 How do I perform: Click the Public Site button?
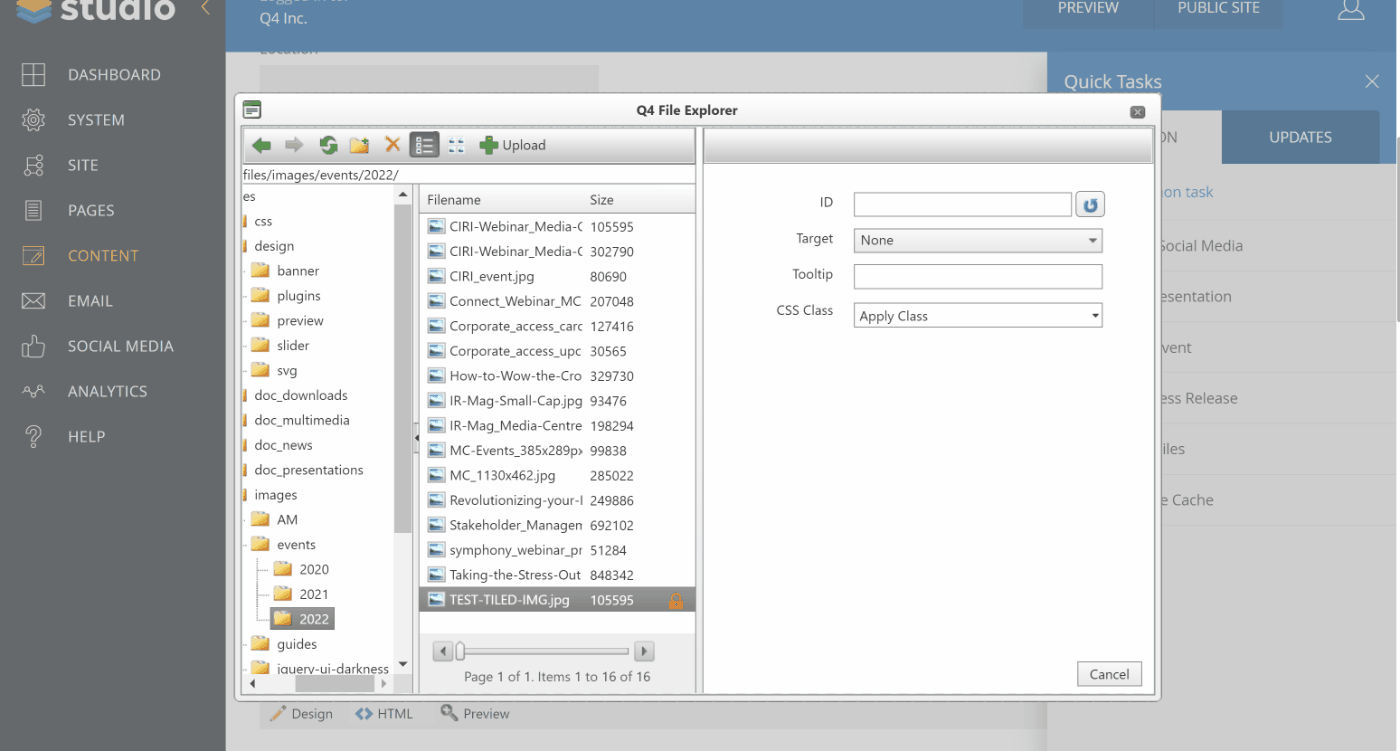tap(1218, 9)
